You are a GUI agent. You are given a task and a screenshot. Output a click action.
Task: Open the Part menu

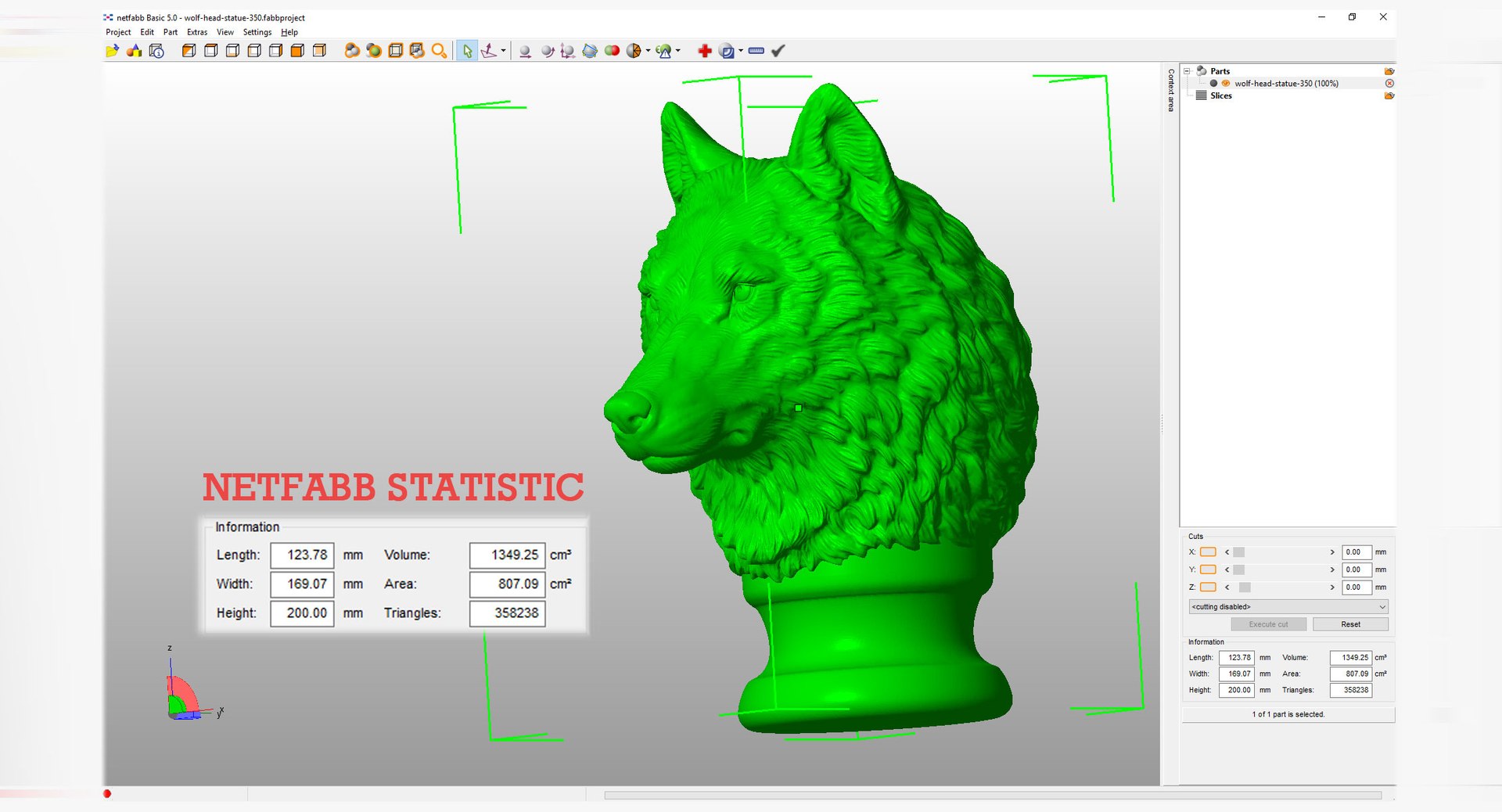point(171,32)
